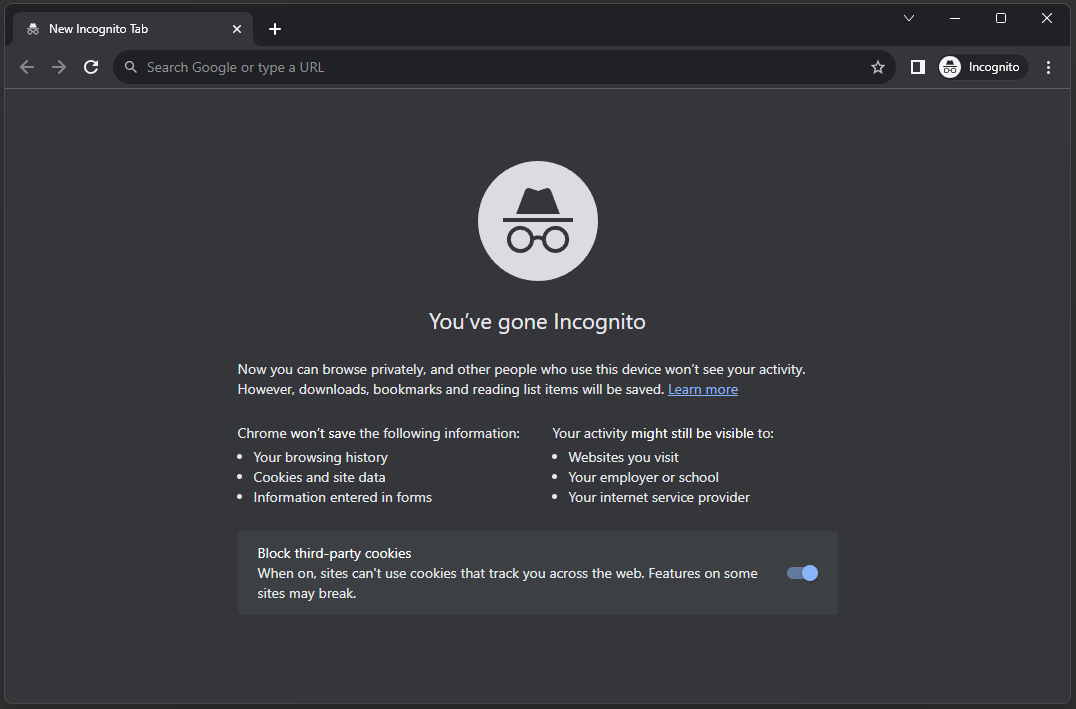
Task: Click the Forward navigation arrow
Action: [59, 67]
